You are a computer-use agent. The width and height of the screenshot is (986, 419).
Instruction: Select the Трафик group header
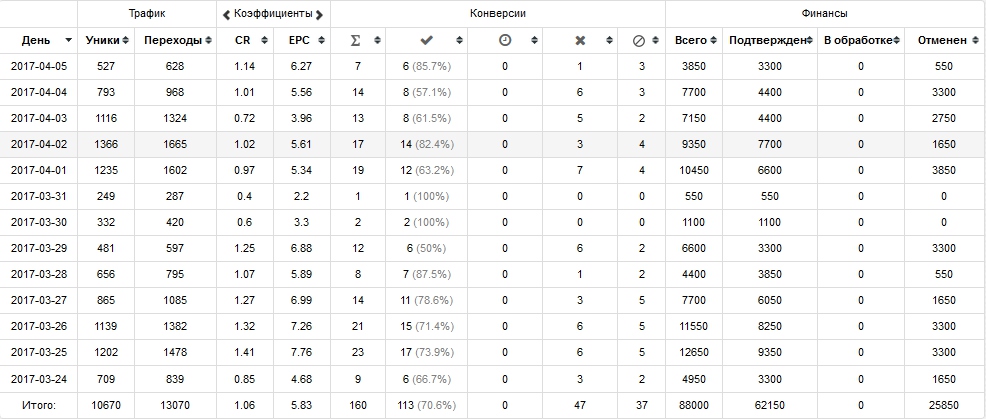[147, 13]
